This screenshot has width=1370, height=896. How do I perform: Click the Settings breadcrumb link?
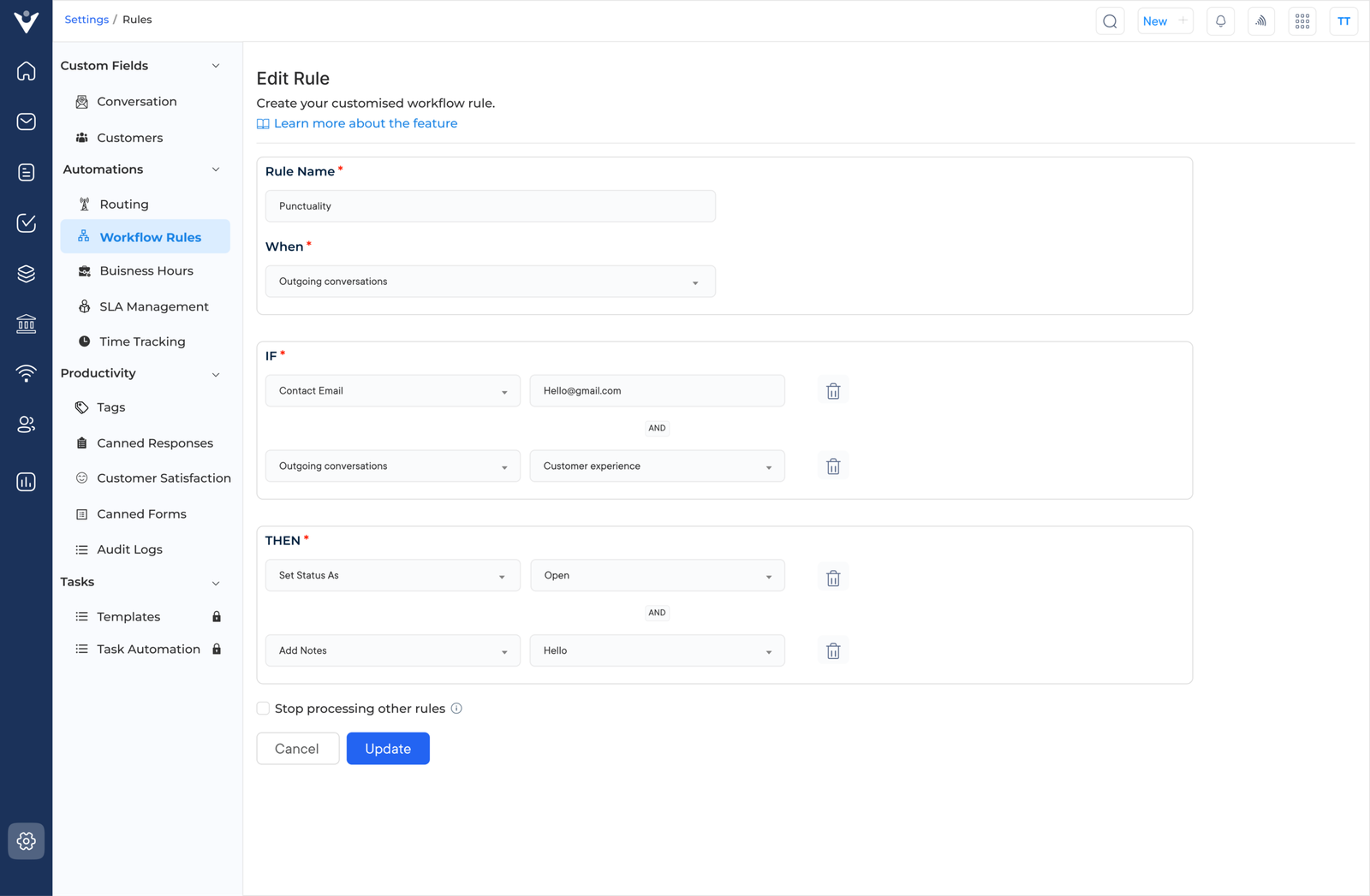[x=86, y=20]
